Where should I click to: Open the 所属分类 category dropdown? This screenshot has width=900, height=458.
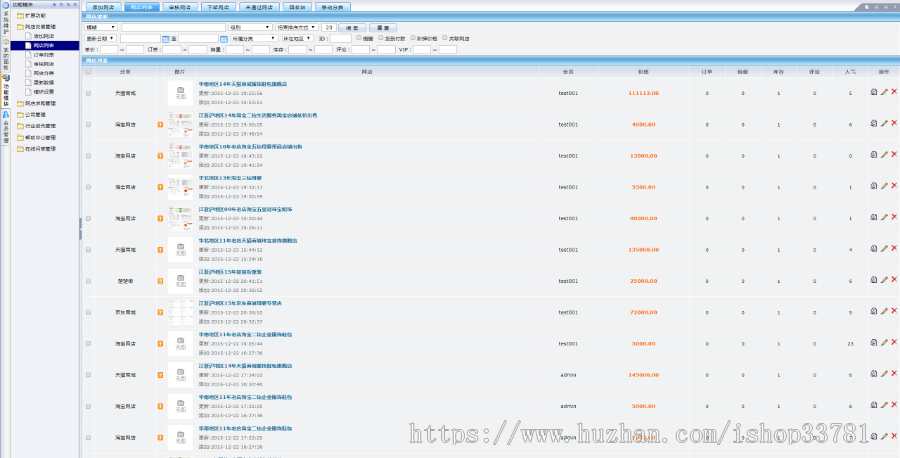coord(254,38)
